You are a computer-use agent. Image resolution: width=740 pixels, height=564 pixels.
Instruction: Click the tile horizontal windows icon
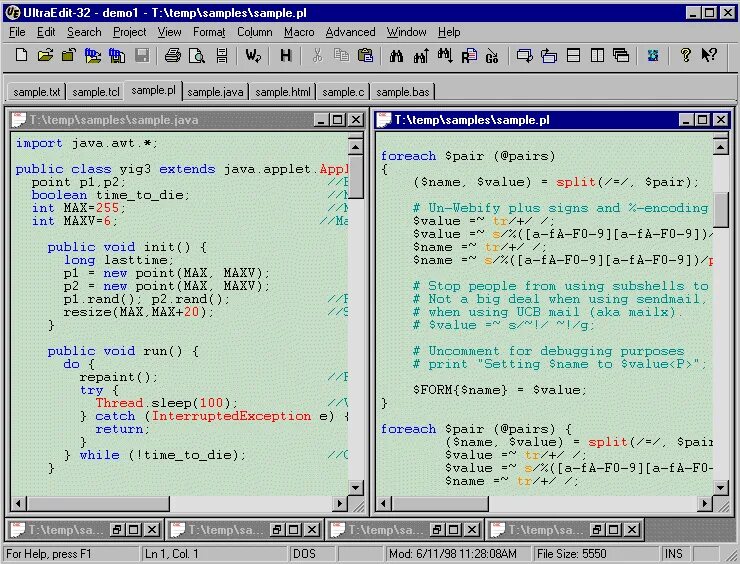tap(573, 55)
